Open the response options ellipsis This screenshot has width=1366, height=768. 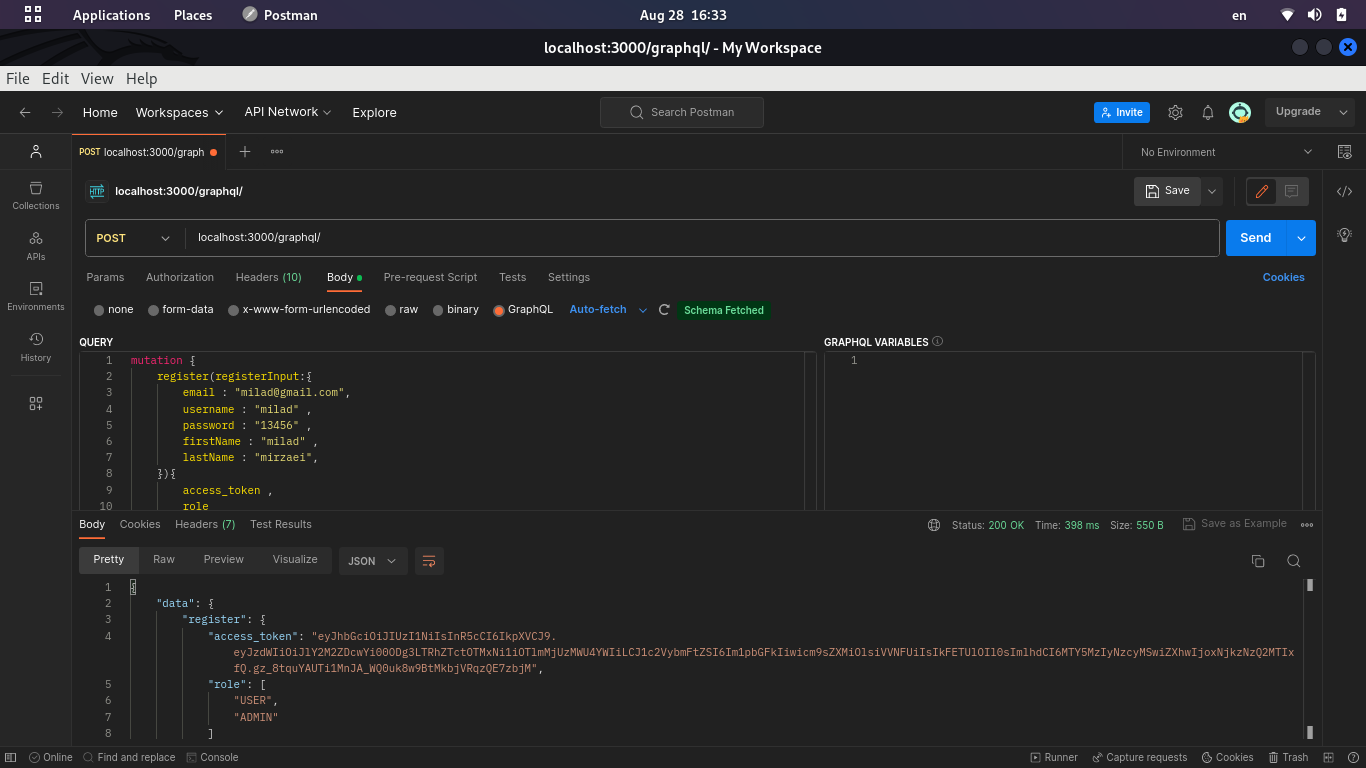click(x=1307, y=525)
